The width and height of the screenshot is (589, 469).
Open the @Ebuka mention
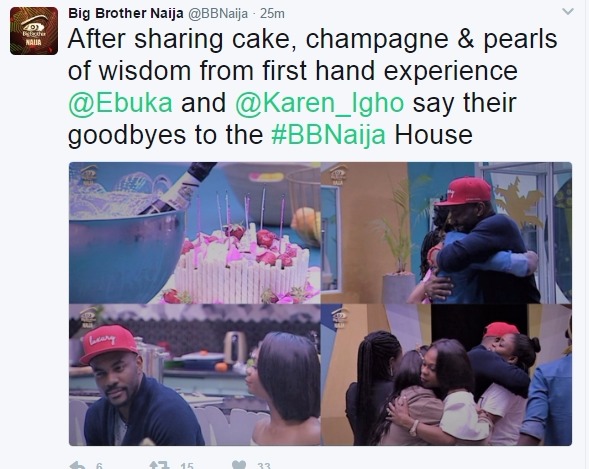tap(120, 103)
